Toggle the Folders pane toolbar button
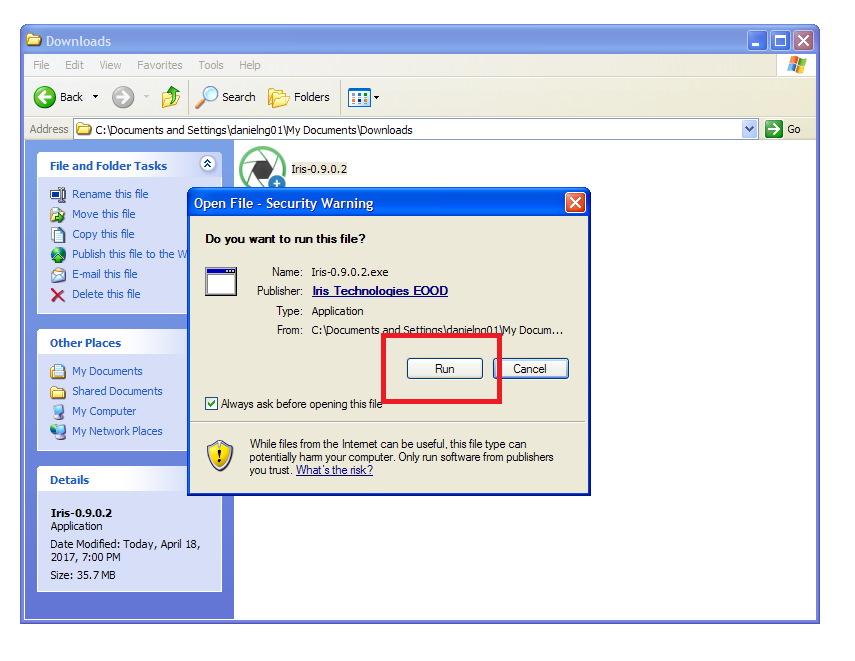Image resolution: width=855 pixels, height=661 pixels. tap(298, 97)
